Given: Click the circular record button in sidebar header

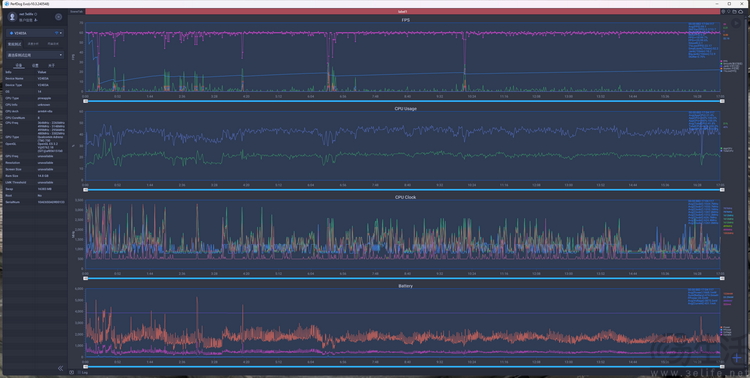Looking at the screenshot, I should 58,17.
